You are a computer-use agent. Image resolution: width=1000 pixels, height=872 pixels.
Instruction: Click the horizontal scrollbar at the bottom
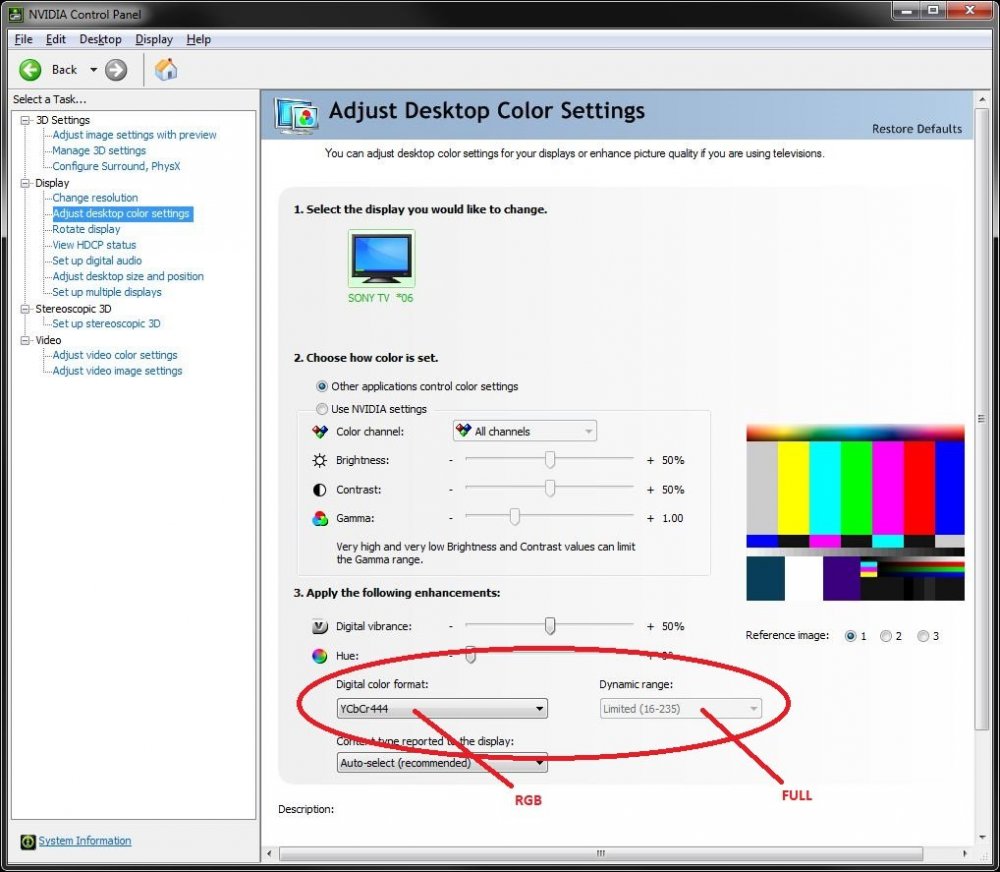(x=601, y=854)
